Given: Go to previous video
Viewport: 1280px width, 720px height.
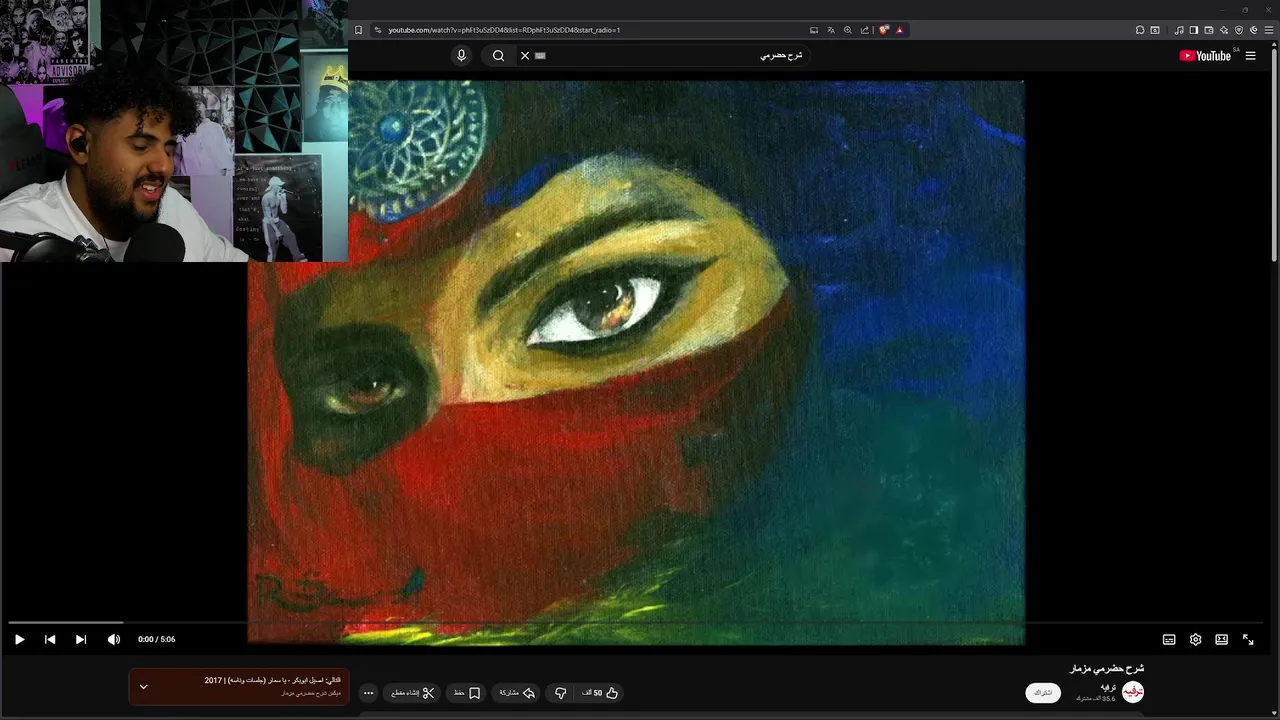Looking at the screenshot, I should 50,639.
